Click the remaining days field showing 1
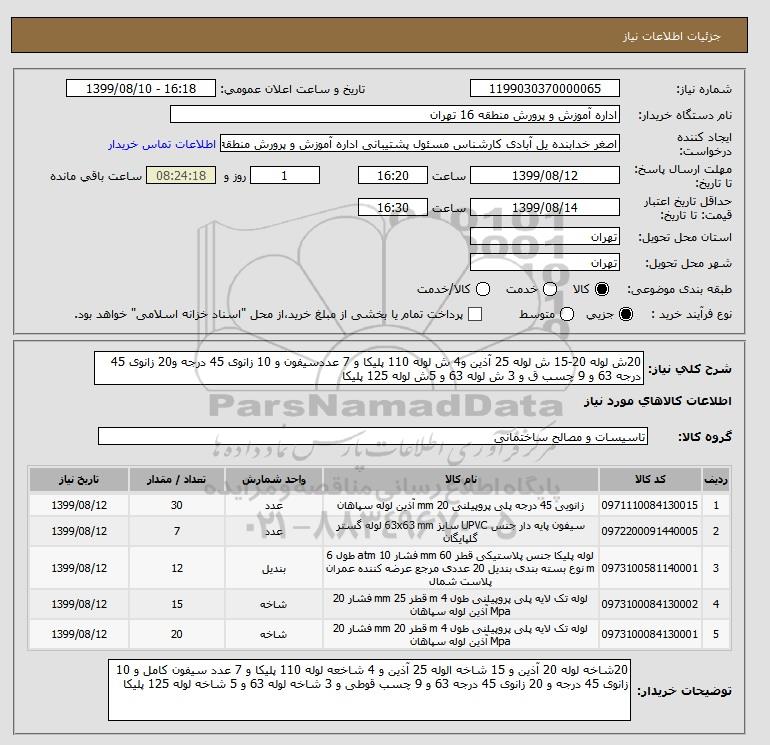770x745 pixels. 285,175
